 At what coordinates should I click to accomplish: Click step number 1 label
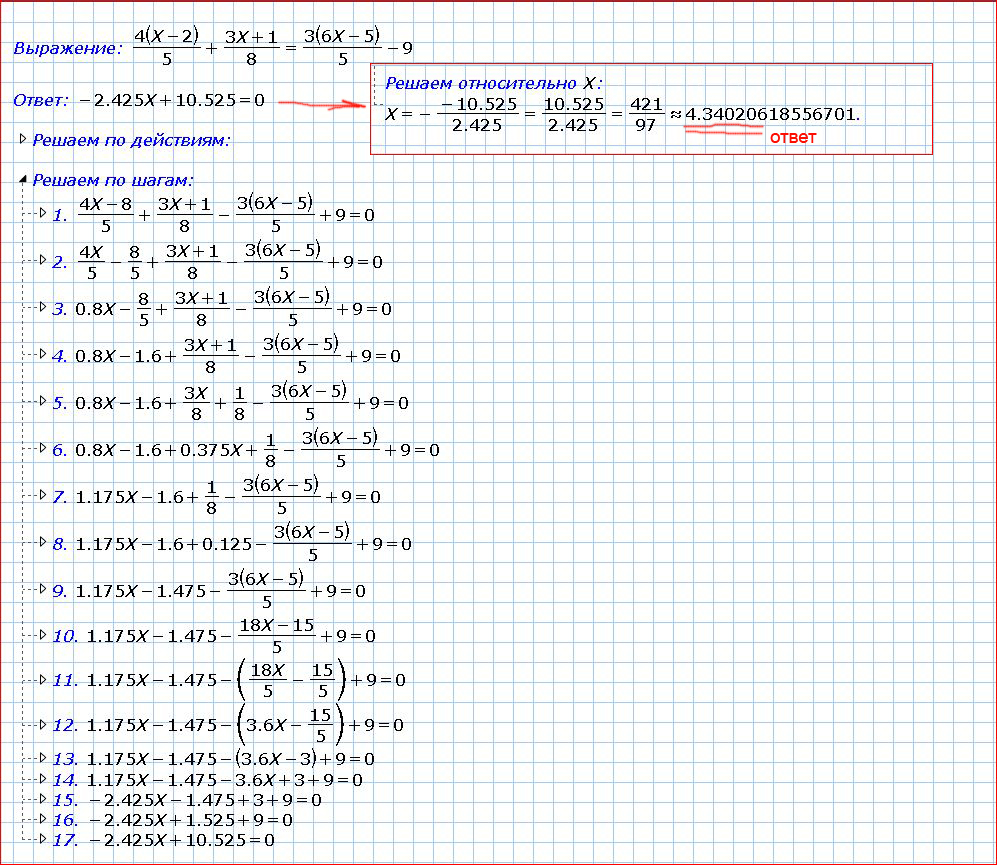pos(60,215)
